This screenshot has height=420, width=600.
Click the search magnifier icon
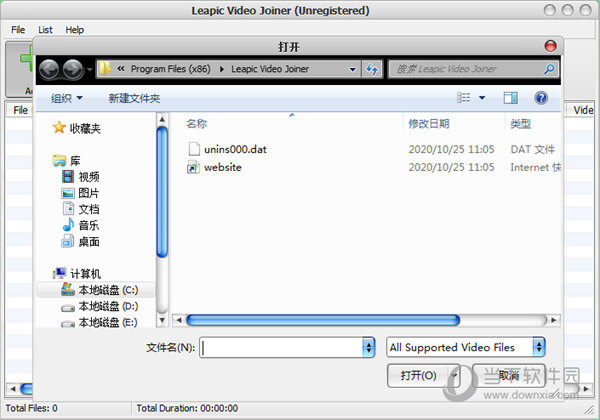click(x=549, y=69)
